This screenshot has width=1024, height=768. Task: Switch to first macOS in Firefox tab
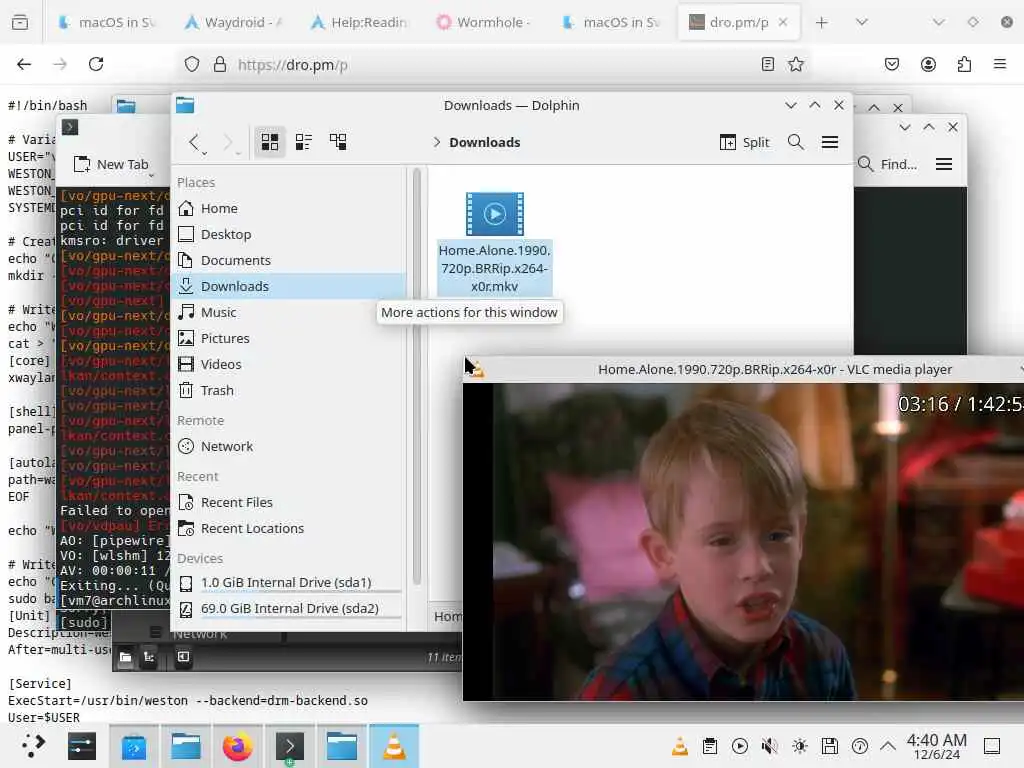pos(107,22)
